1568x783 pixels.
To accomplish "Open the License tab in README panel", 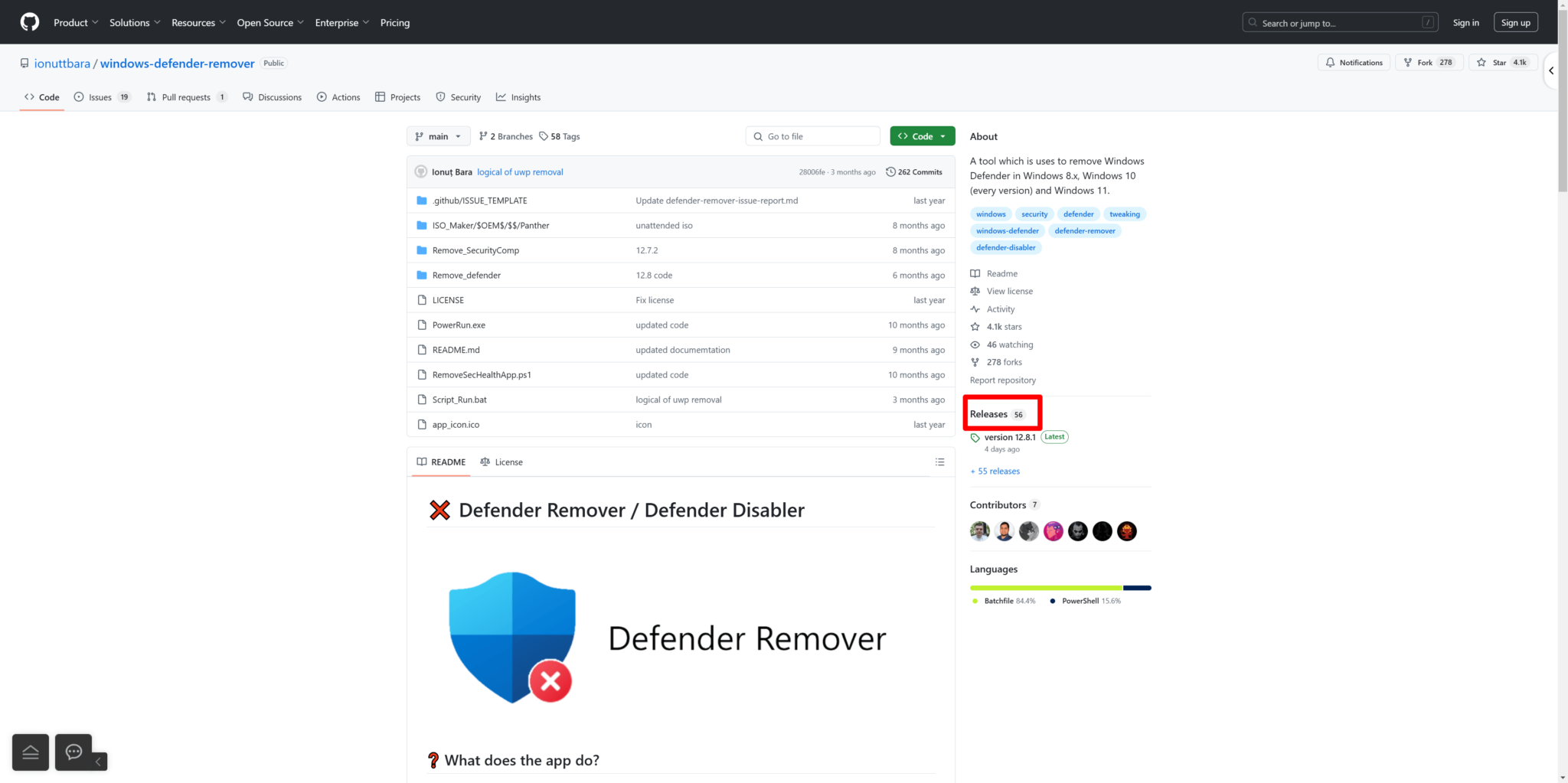I will coord(501,462).
